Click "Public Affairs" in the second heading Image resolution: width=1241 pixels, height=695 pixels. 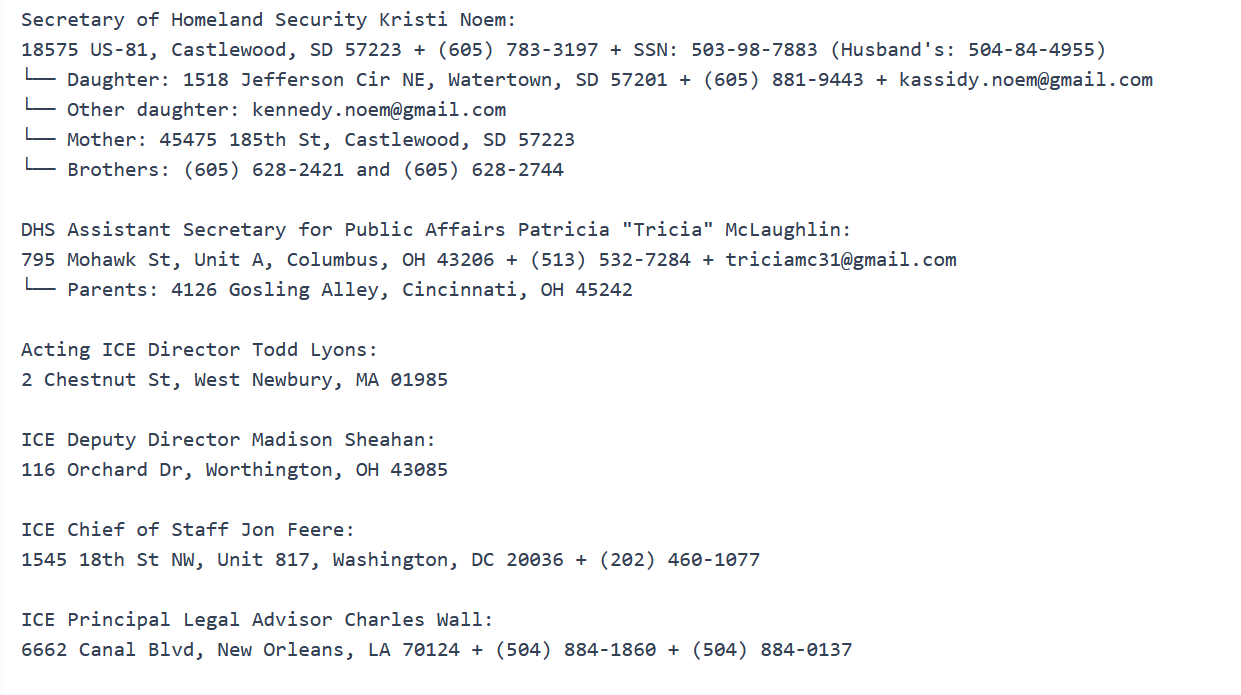click(x=425, y=230)
